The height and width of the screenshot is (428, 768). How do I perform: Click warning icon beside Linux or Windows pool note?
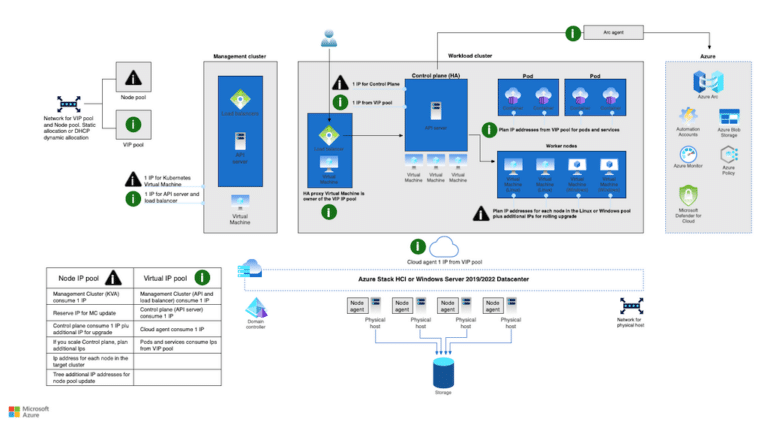tap(481, 214)
